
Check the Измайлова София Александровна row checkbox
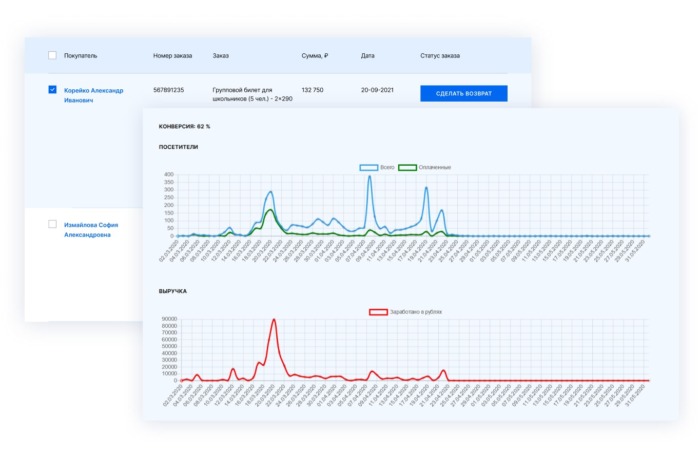[53, 225]
